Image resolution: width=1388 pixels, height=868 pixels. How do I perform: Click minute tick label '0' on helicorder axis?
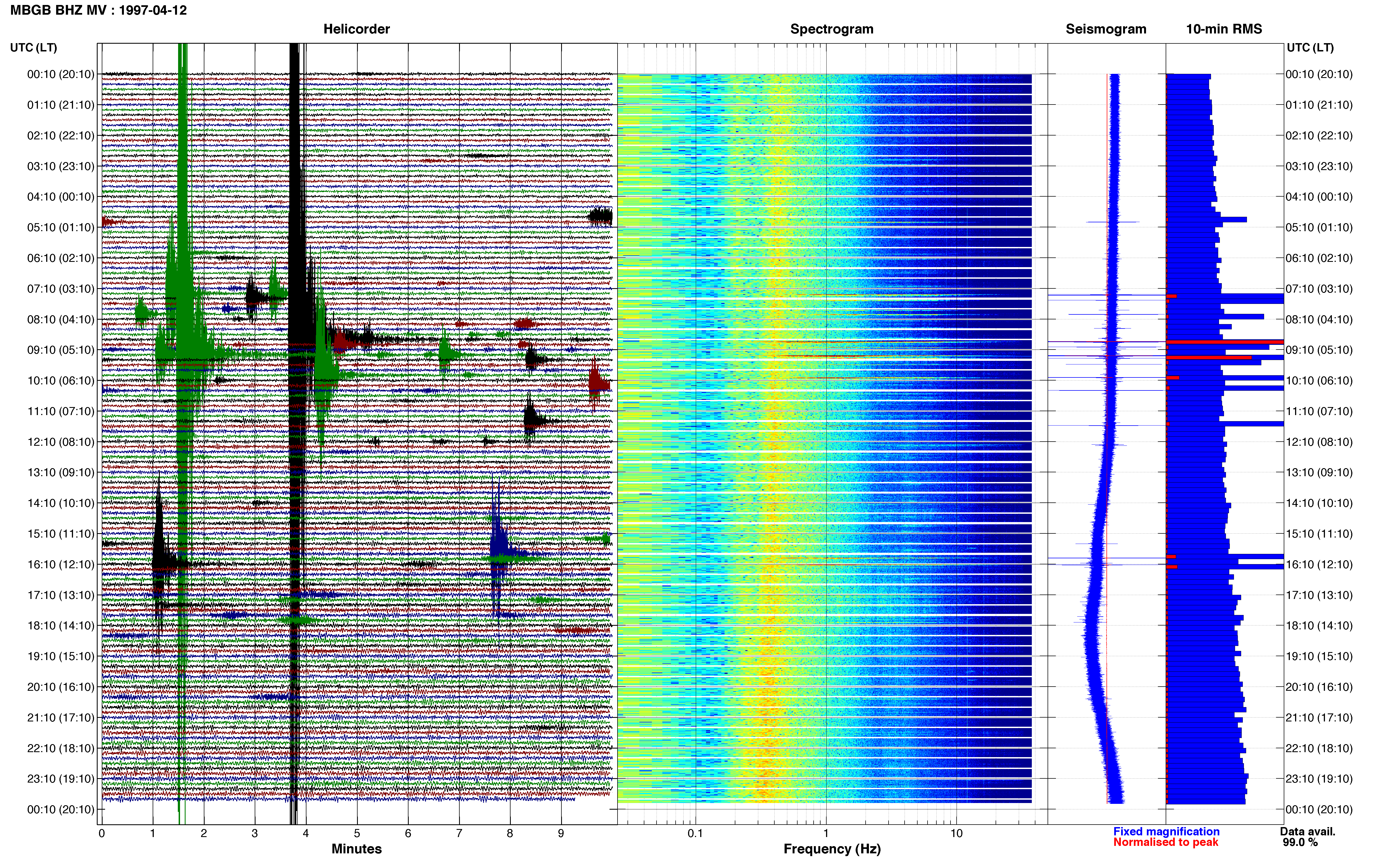pyautogui.click(x=101, y=833)
